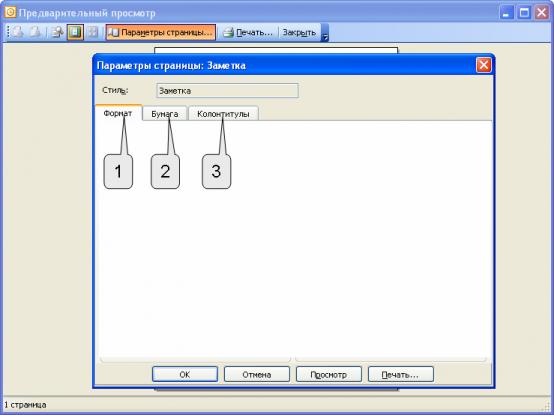Viewport: 554px width, 415px height.
Task: Open the toolbar options dropdown arrow
Action: click(325, 32)
